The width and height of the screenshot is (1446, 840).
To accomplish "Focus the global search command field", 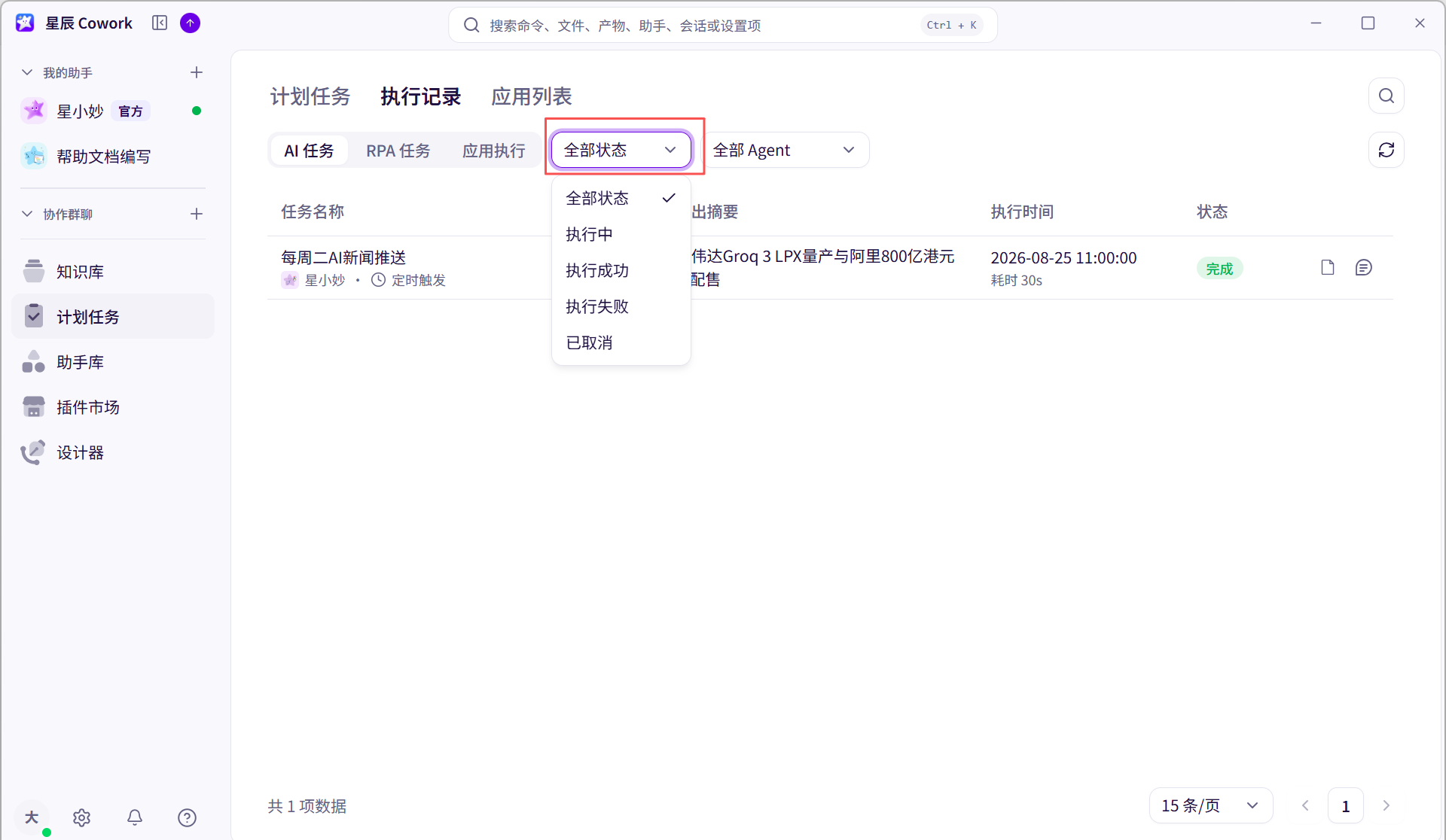I will [x=723, y=25].
